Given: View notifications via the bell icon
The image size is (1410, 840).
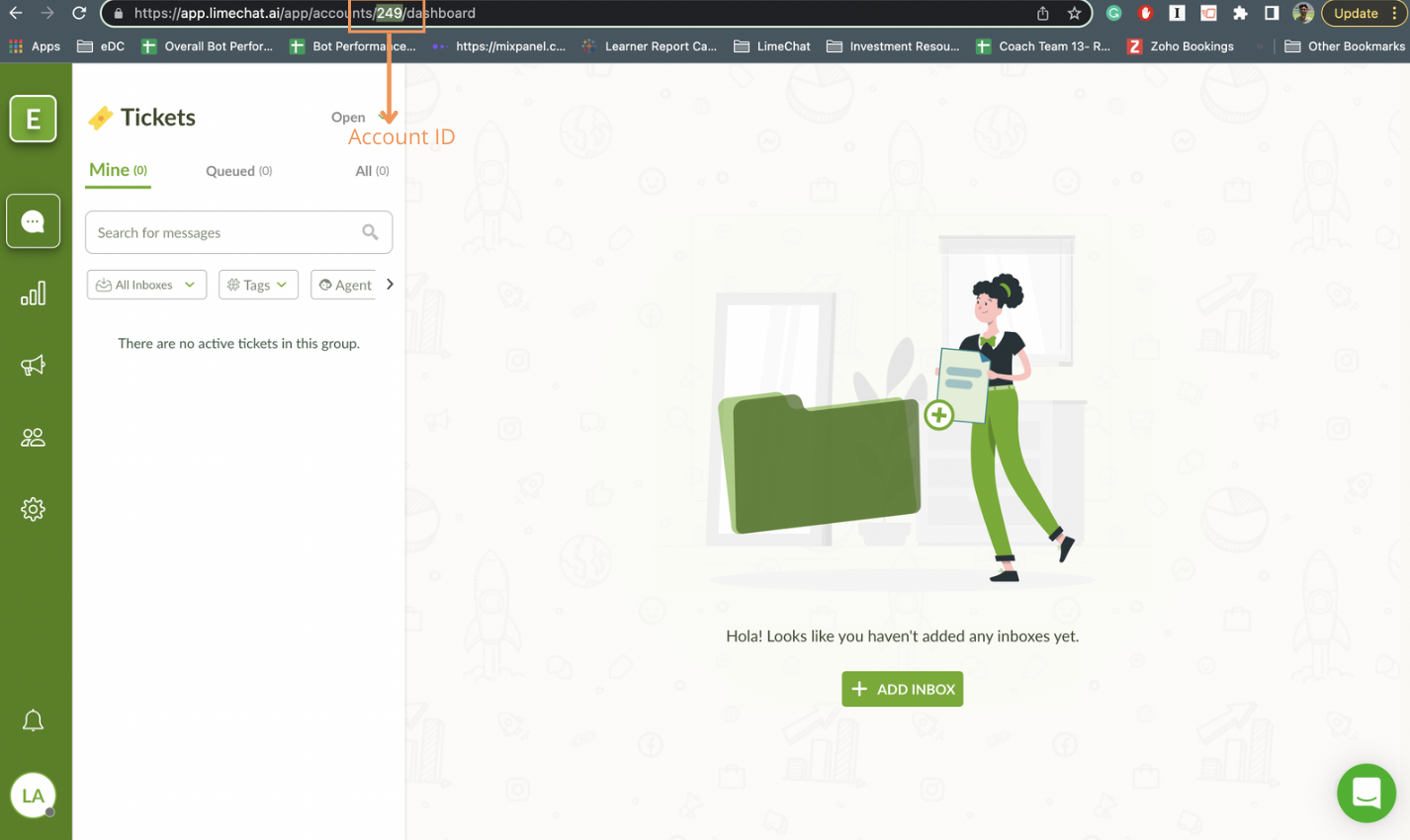Looking at the screenshot, I should tap(33, 719).
